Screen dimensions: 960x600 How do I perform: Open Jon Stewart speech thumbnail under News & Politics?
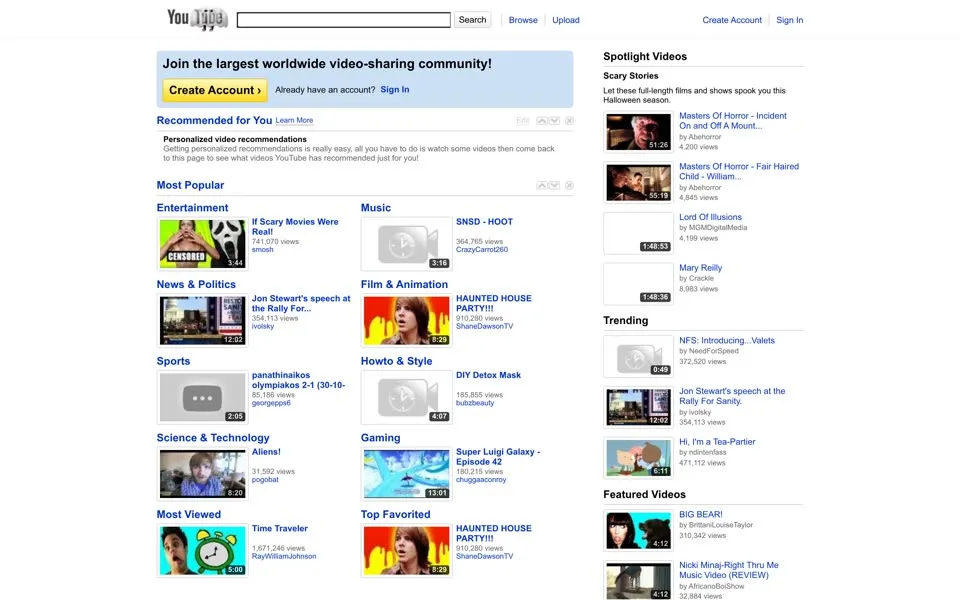point(203,320)
